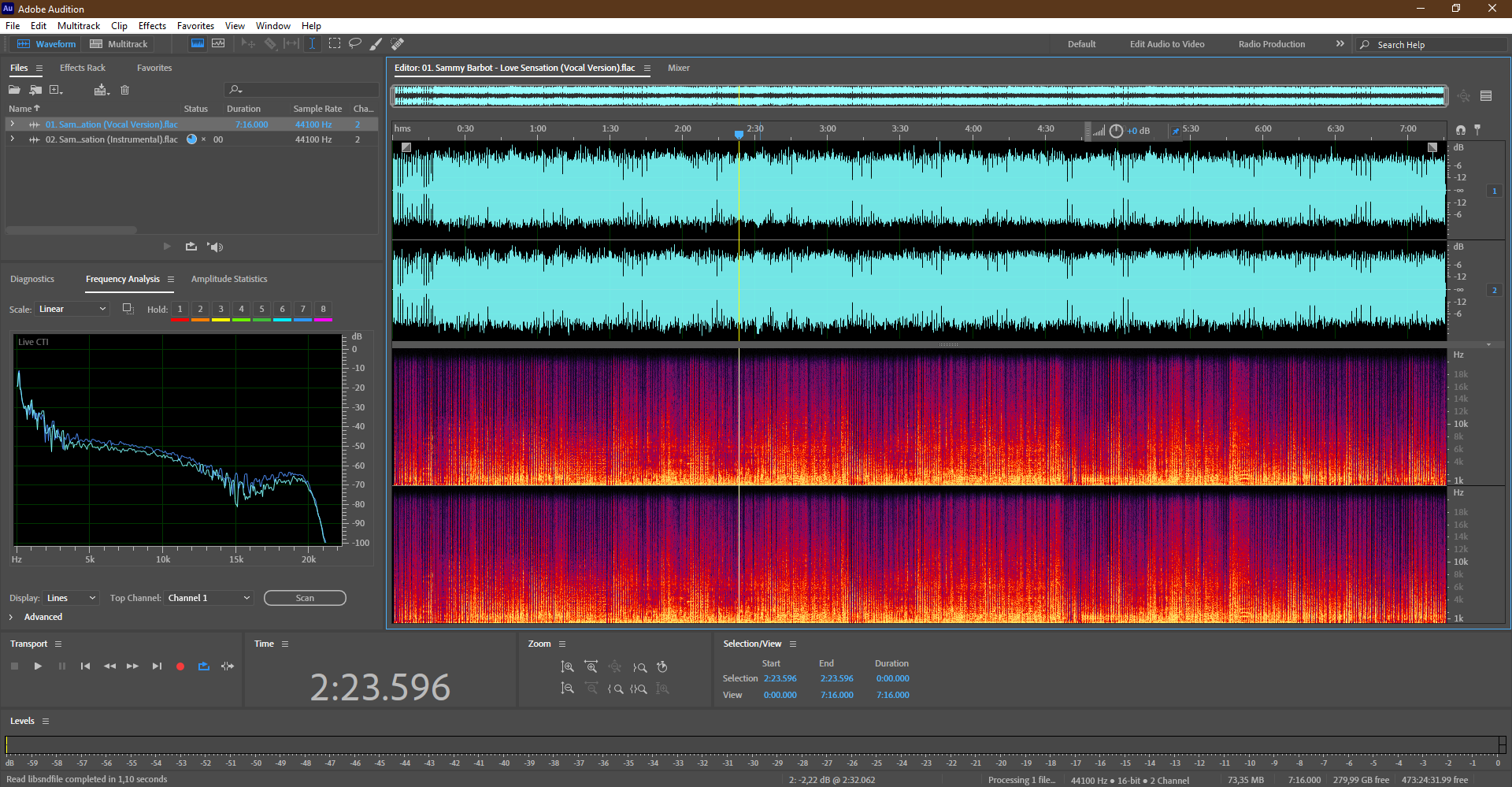The image size is (1512, 787).
Task: Open the Top Channel dropdown
Action: pos(209,598)
